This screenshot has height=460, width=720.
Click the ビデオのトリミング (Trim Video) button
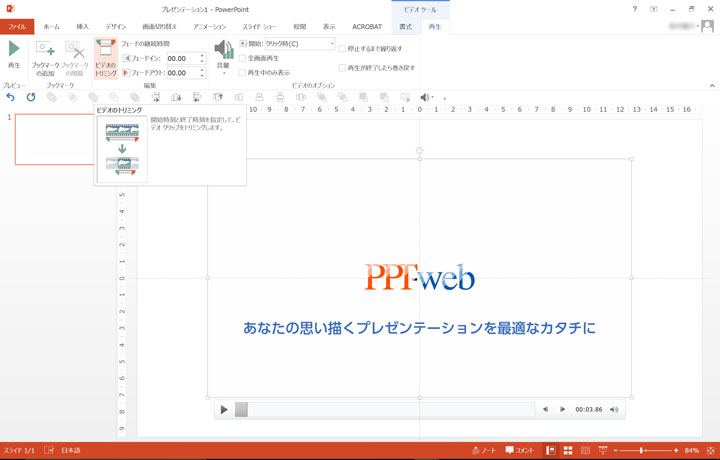(x=105, y=58)
